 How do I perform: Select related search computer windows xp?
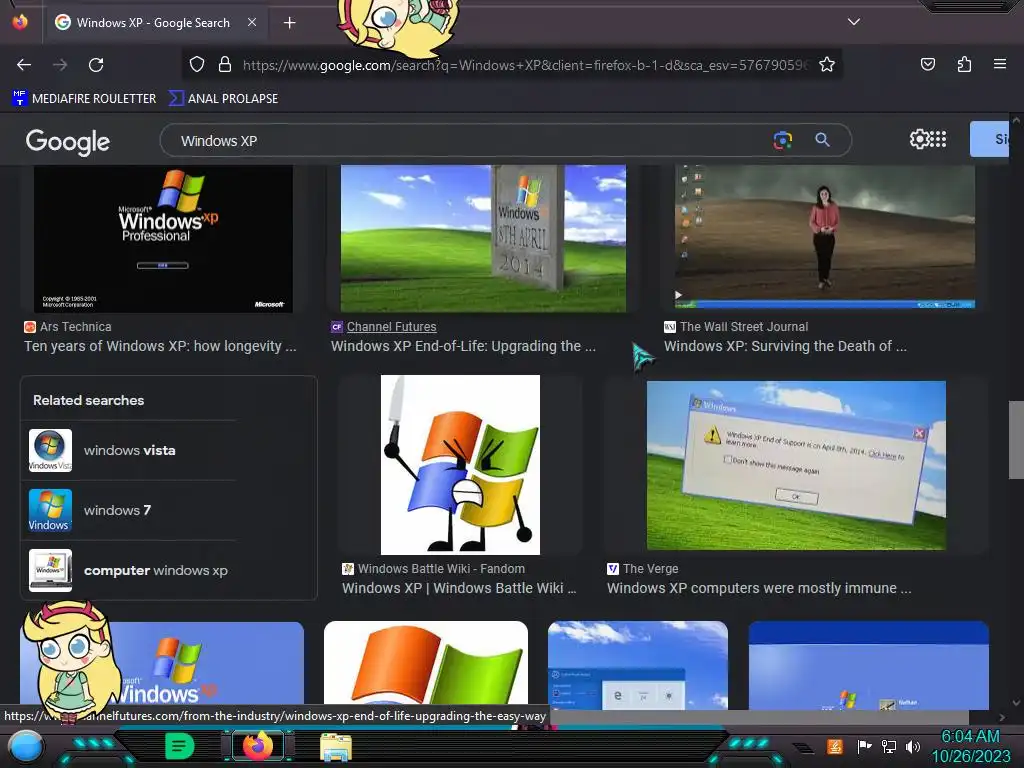tap(129, 570)
